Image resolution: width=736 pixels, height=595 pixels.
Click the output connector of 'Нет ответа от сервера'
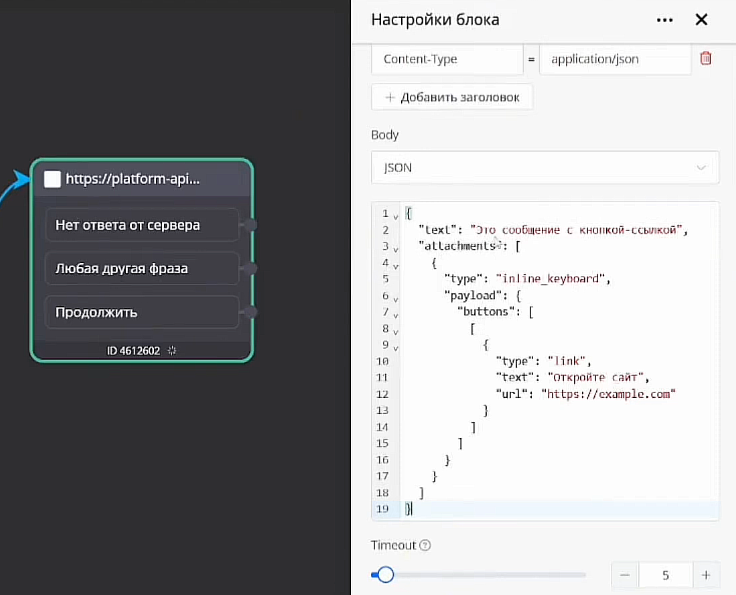click(x=250, y=225)
